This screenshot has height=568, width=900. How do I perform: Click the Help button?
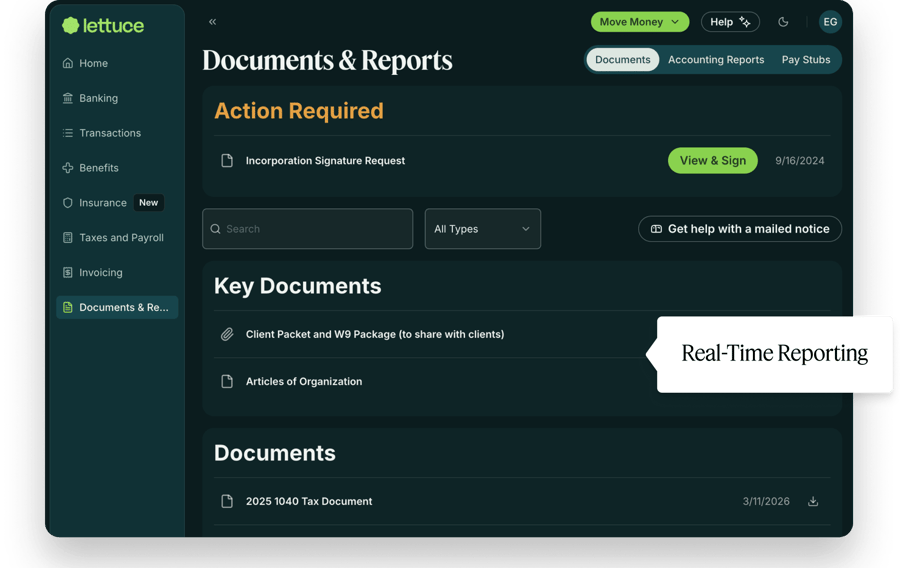pyautogui.click(x=730, y=22)
